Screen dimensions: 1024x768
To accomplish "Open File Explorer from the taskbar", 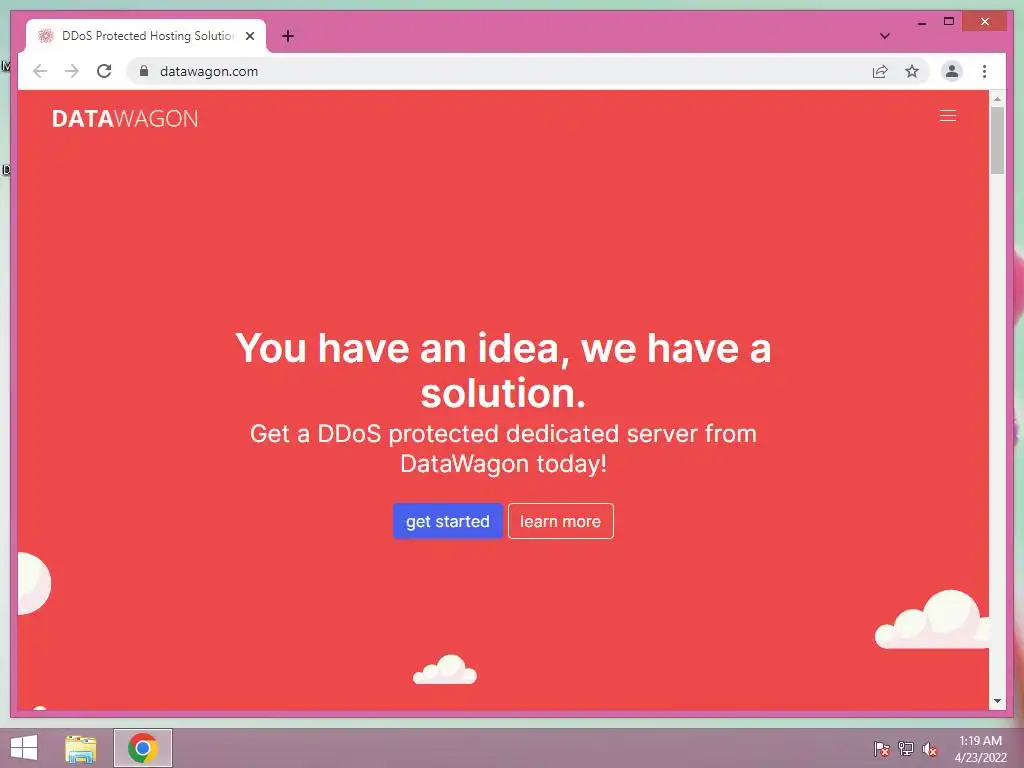I will tap(80, 748).
